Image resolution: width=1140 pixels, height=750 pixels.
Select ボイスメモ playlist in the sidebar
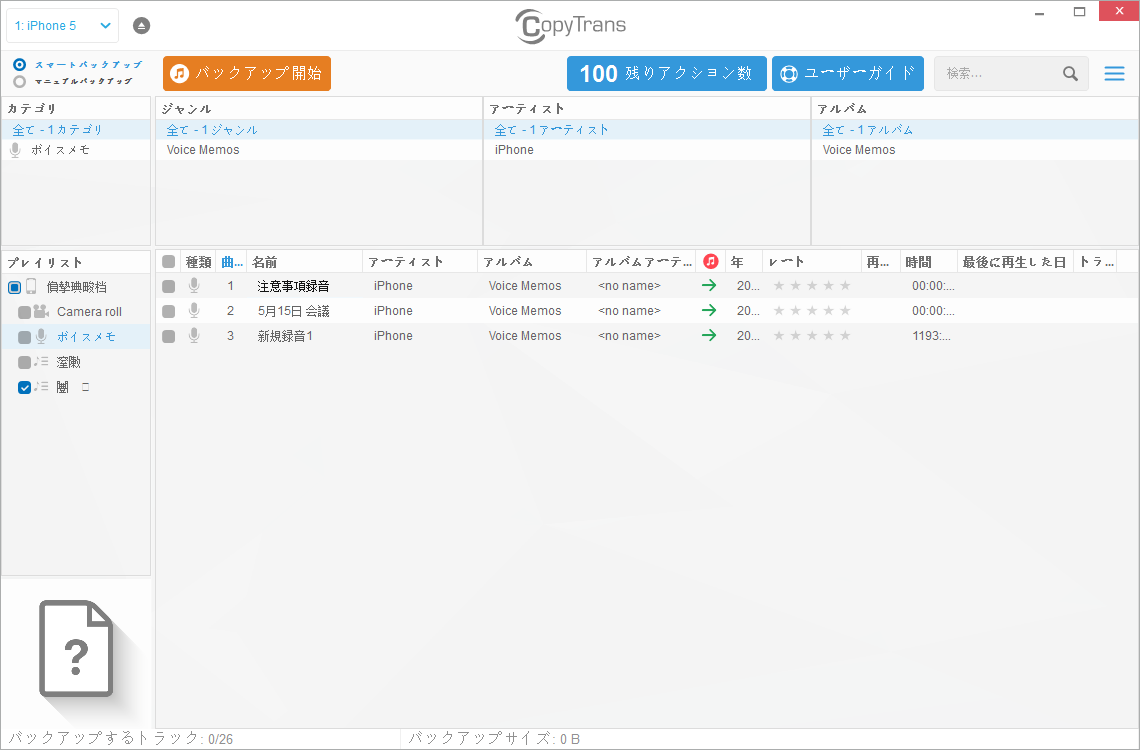point(86,337)
